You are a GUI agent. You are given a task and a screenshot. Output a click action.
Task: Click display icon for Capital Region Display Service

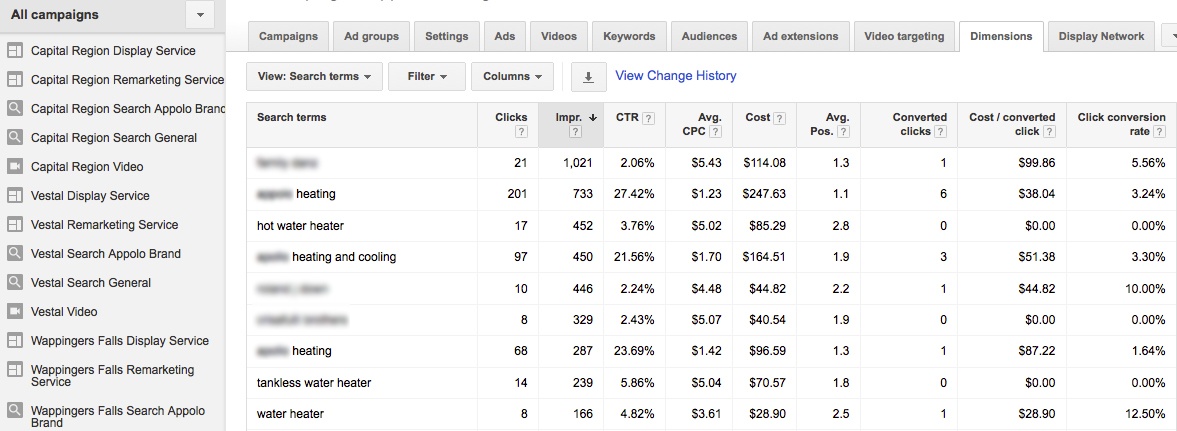[x=15, y=51]
